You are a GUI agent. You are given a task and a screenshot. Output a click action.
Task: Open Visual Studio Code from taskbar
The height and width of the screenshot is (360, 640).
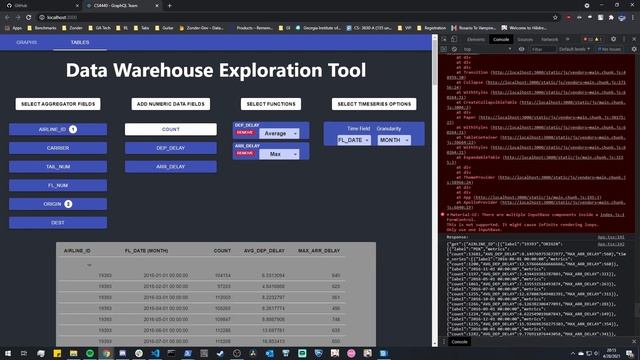(155, 353)
